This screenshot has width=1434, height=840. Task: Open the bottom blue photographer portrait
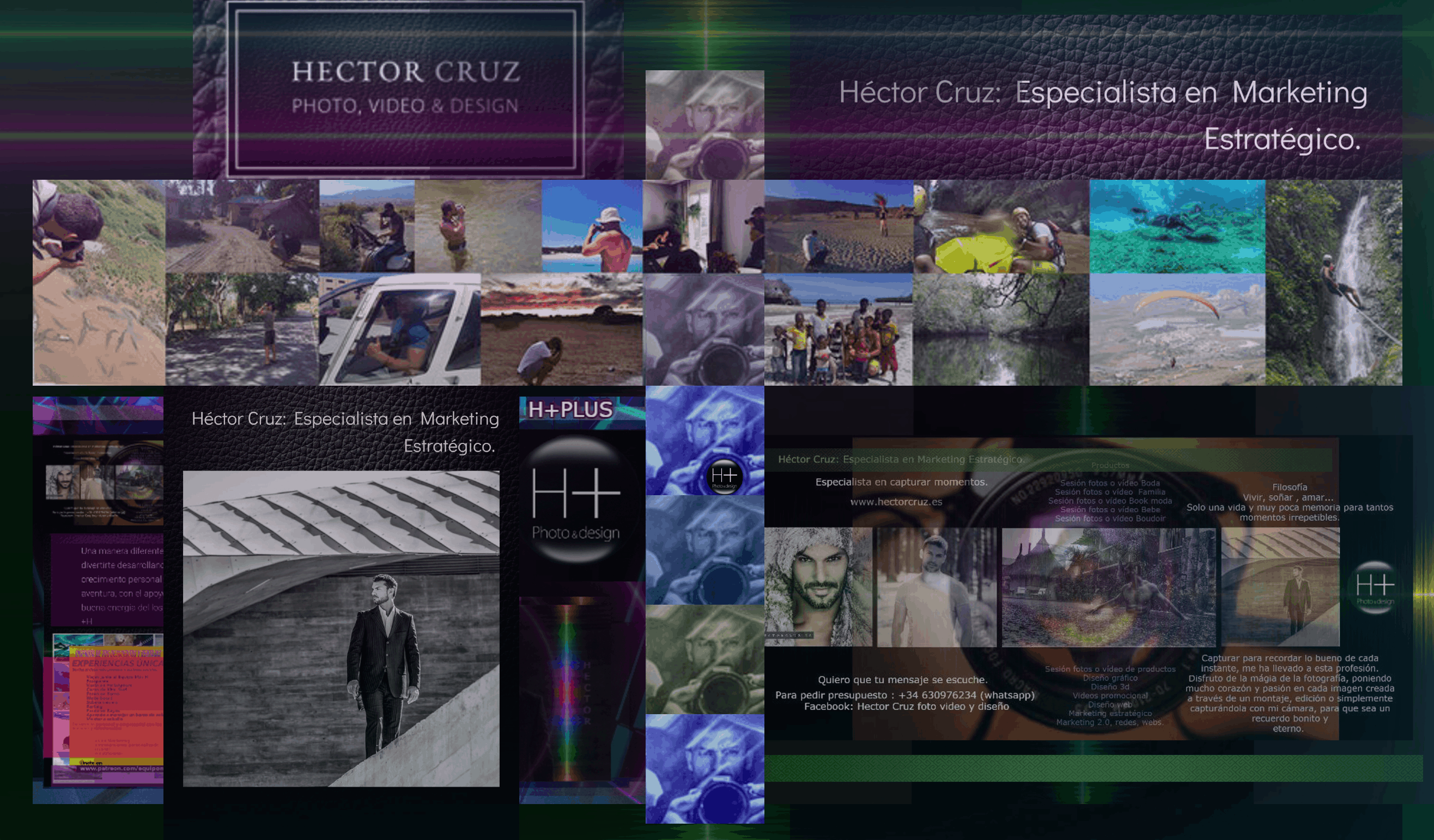point(704,769)
